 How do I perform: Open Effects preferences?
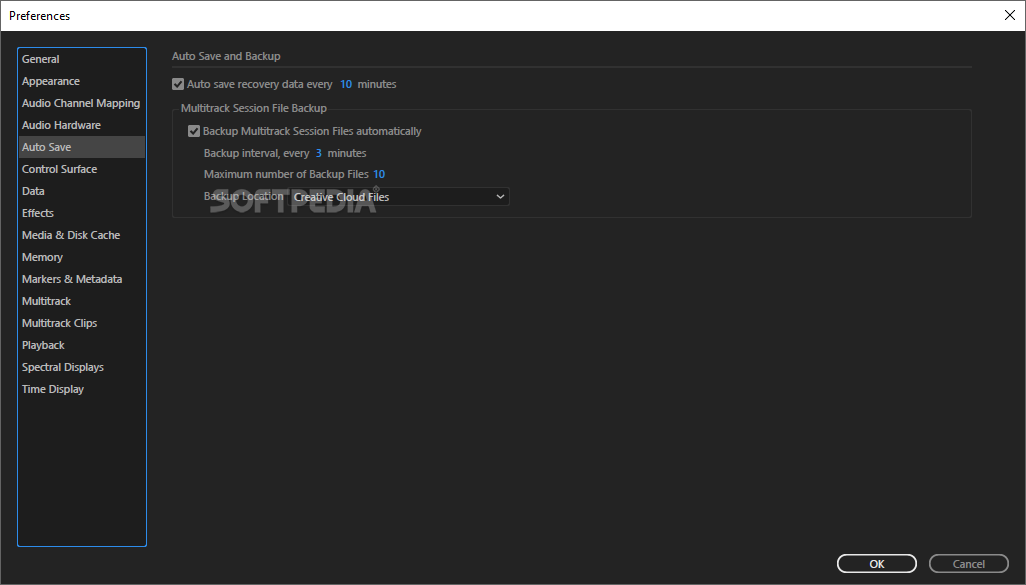click(82, 213)
